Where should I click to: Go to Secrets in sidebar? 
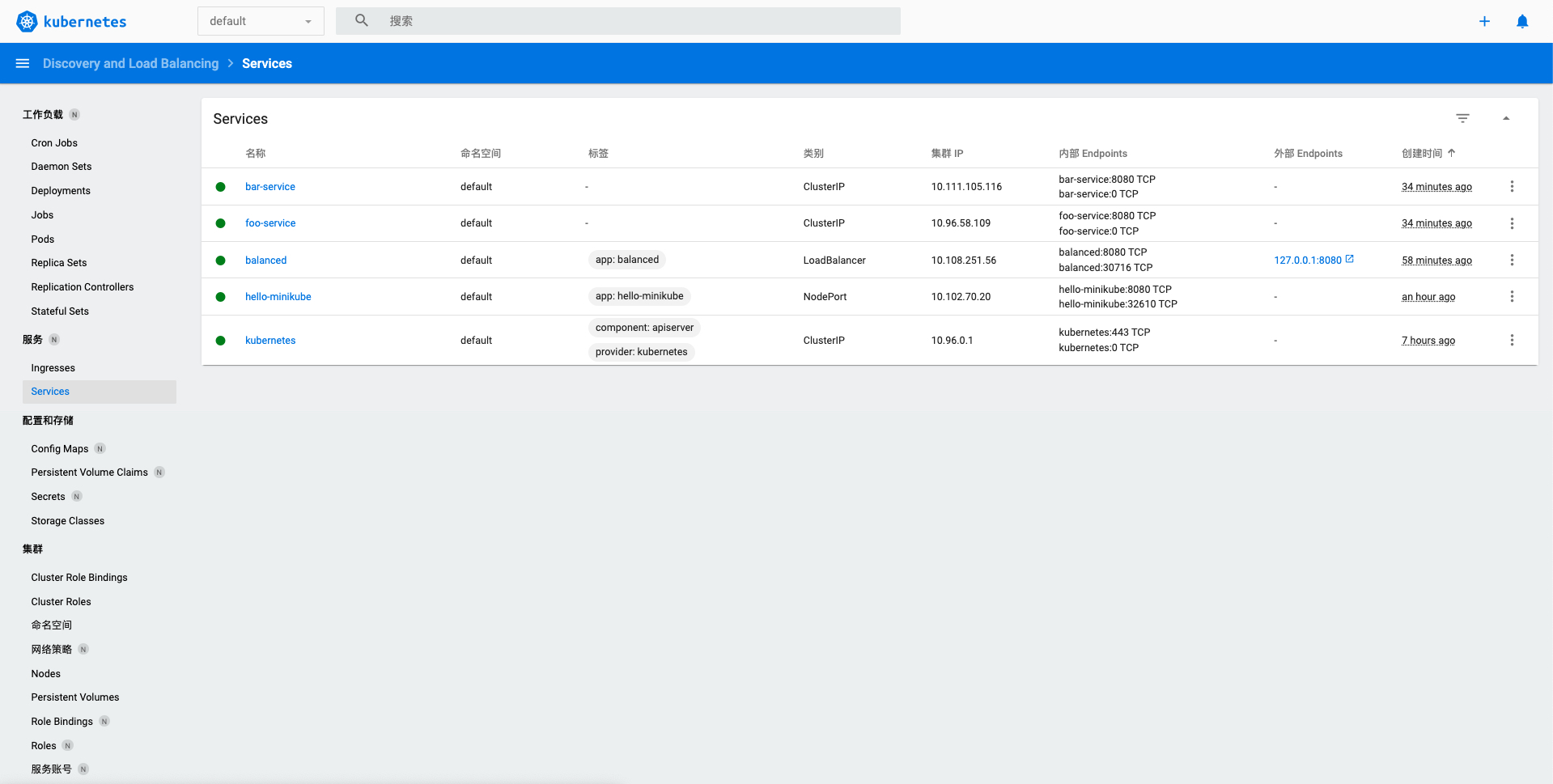tap(48, 497)
